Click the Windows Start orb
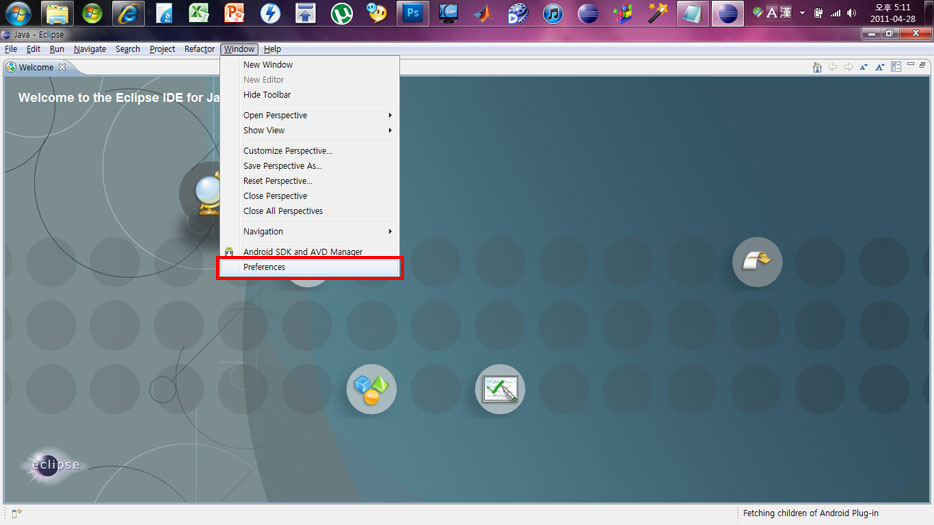This screenshot has width=934, height=525. coord(18,14)
